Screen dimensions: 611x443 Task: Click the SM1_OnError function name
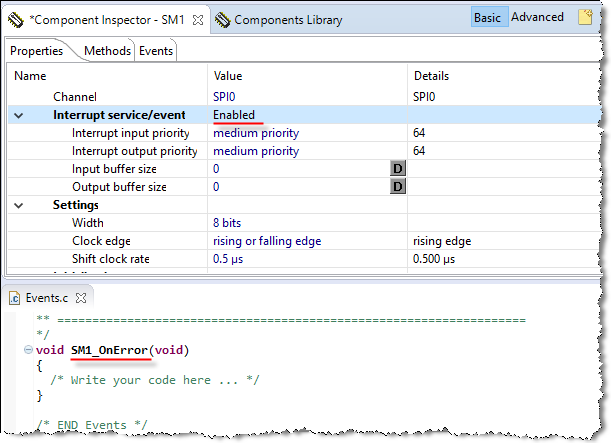(x=109, y=350)
